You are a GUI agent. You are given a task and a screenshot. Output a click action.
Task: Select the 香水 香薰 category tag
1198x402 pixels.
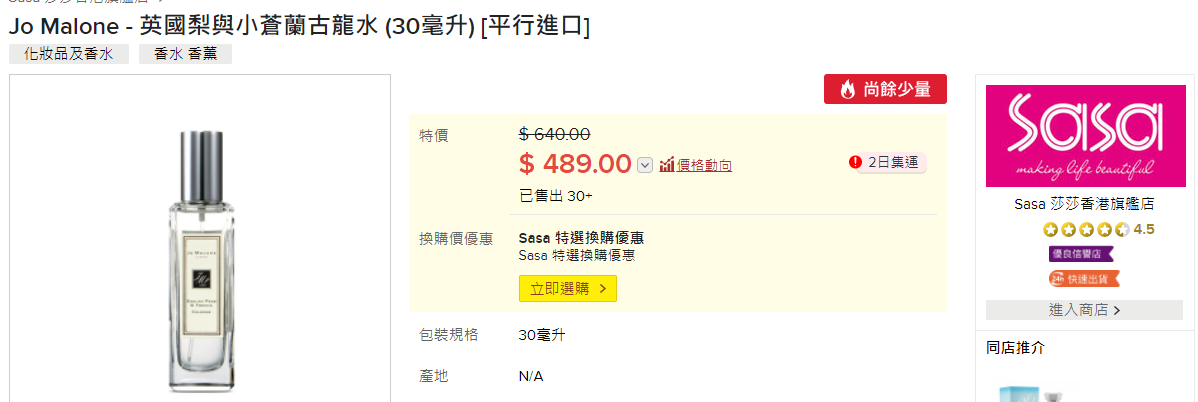point(185,54)
